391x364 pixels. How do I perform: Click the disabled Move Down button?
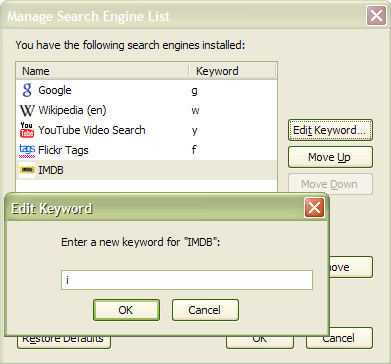tap(330, 184)
